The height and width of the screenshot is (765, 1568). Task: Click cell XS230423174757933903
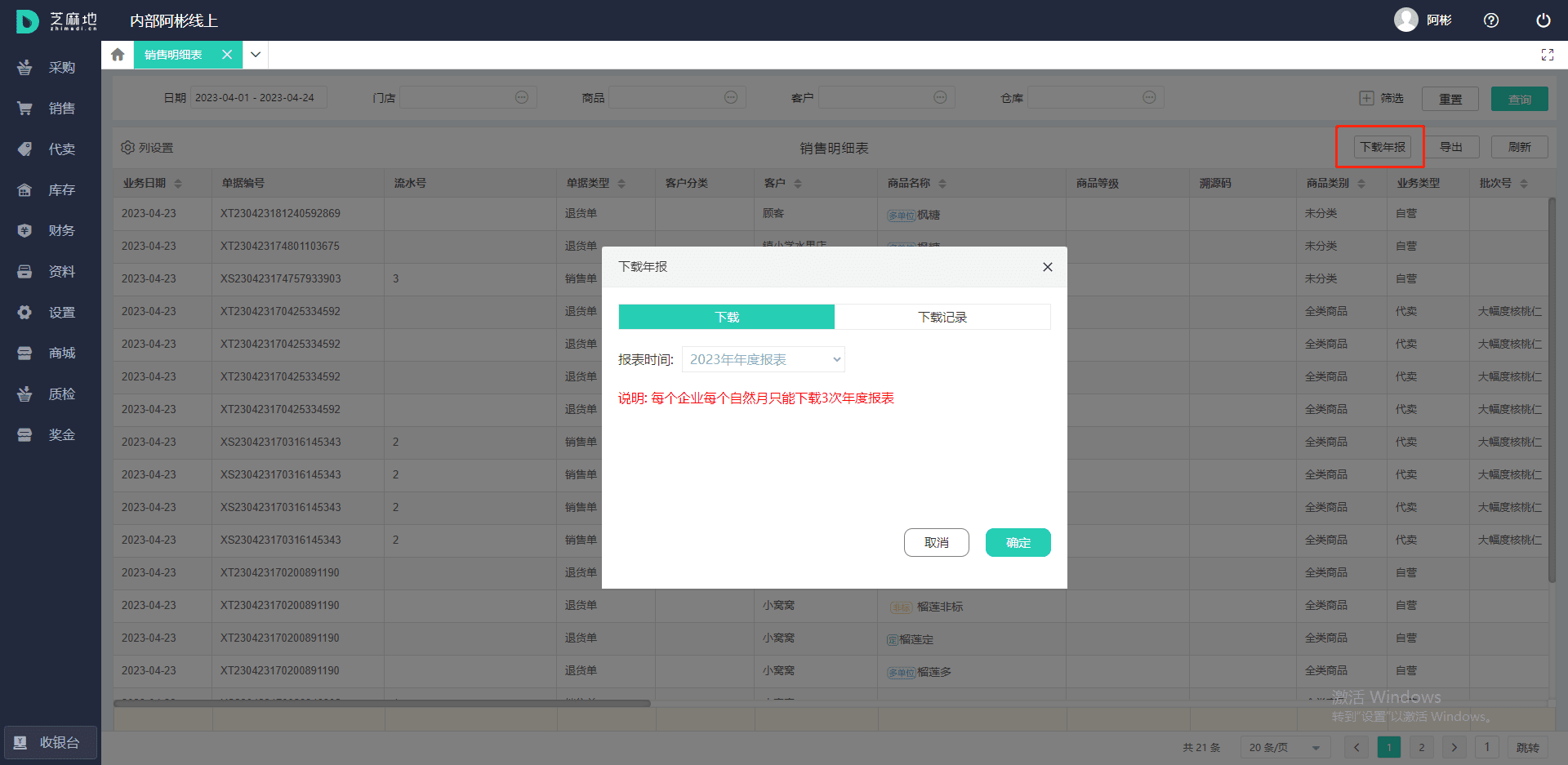280,279
